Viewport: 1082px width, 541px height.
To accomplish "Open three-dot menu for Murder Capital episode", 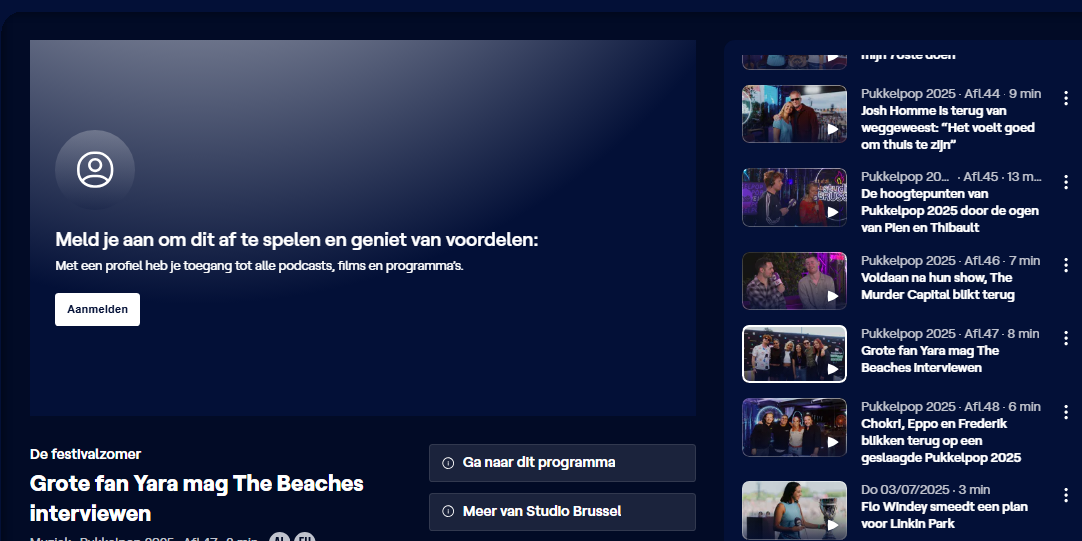I will [1065, 265].
